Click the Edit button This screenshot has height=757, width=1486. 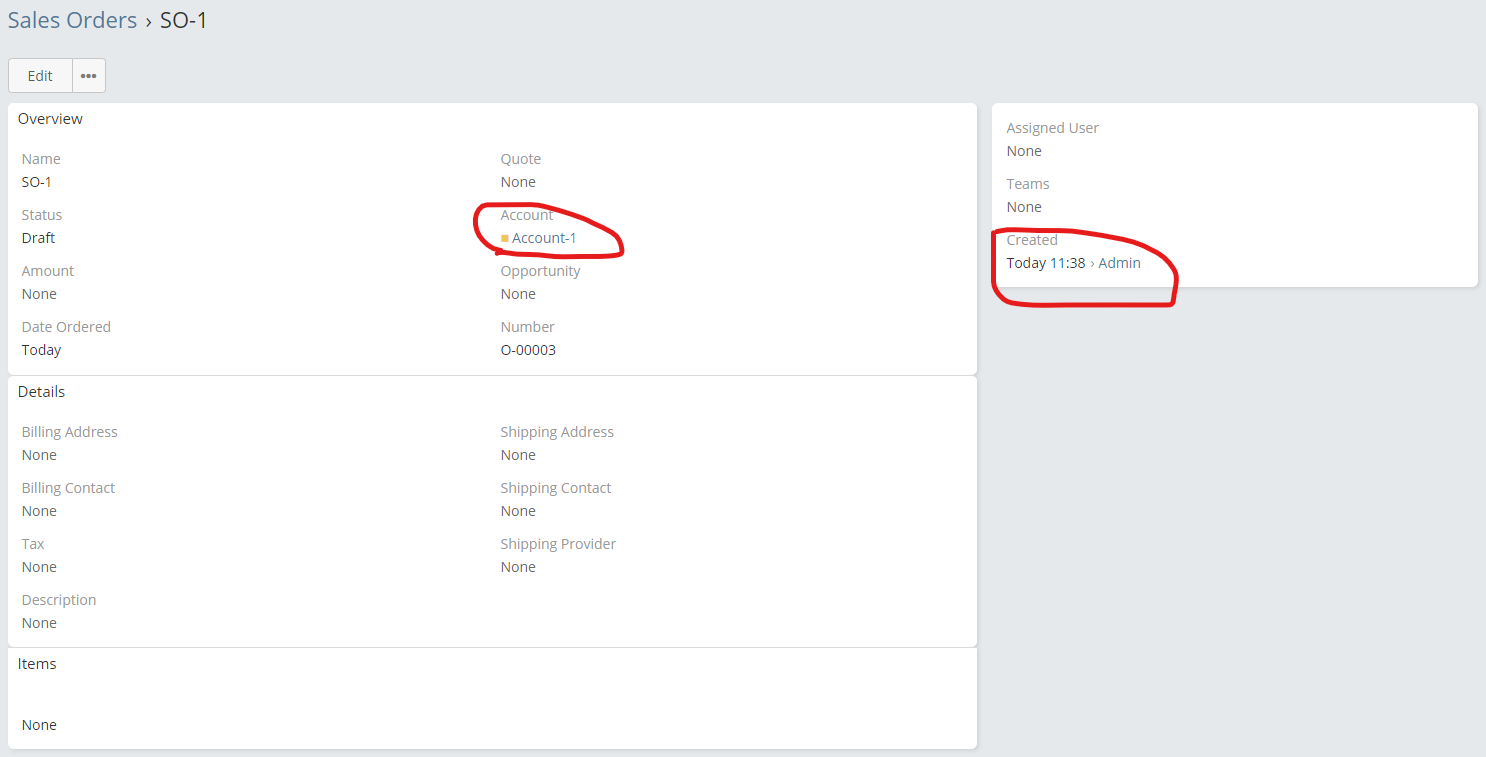(40, 76)
